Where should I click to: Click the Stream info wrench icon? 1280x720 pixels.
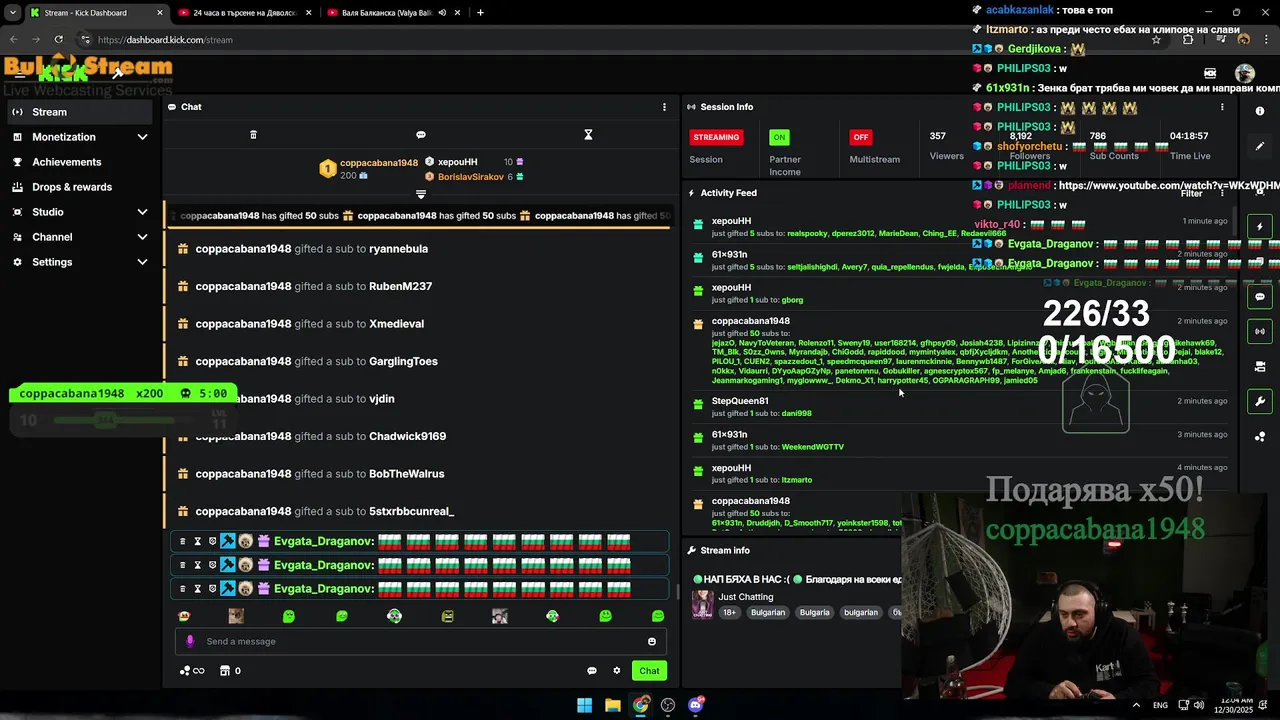click(x=691, y=550)
